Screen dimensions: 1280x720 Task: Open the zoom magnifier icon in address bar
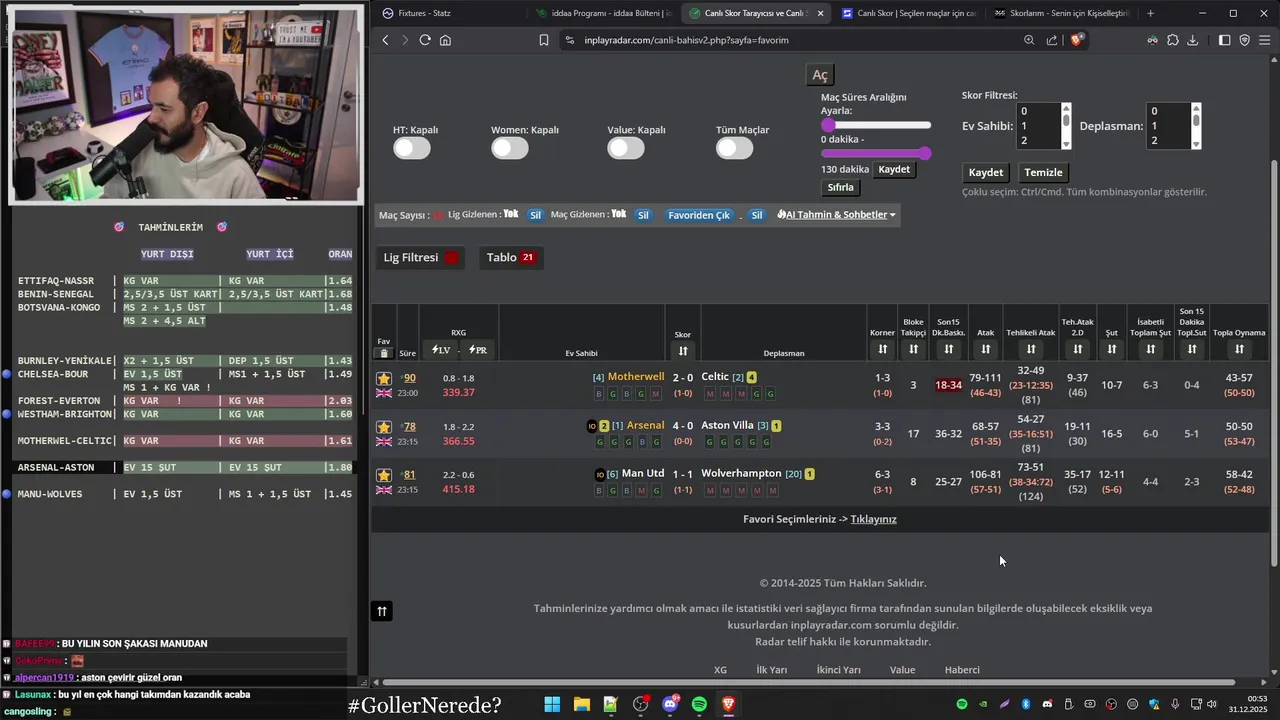1029,40
